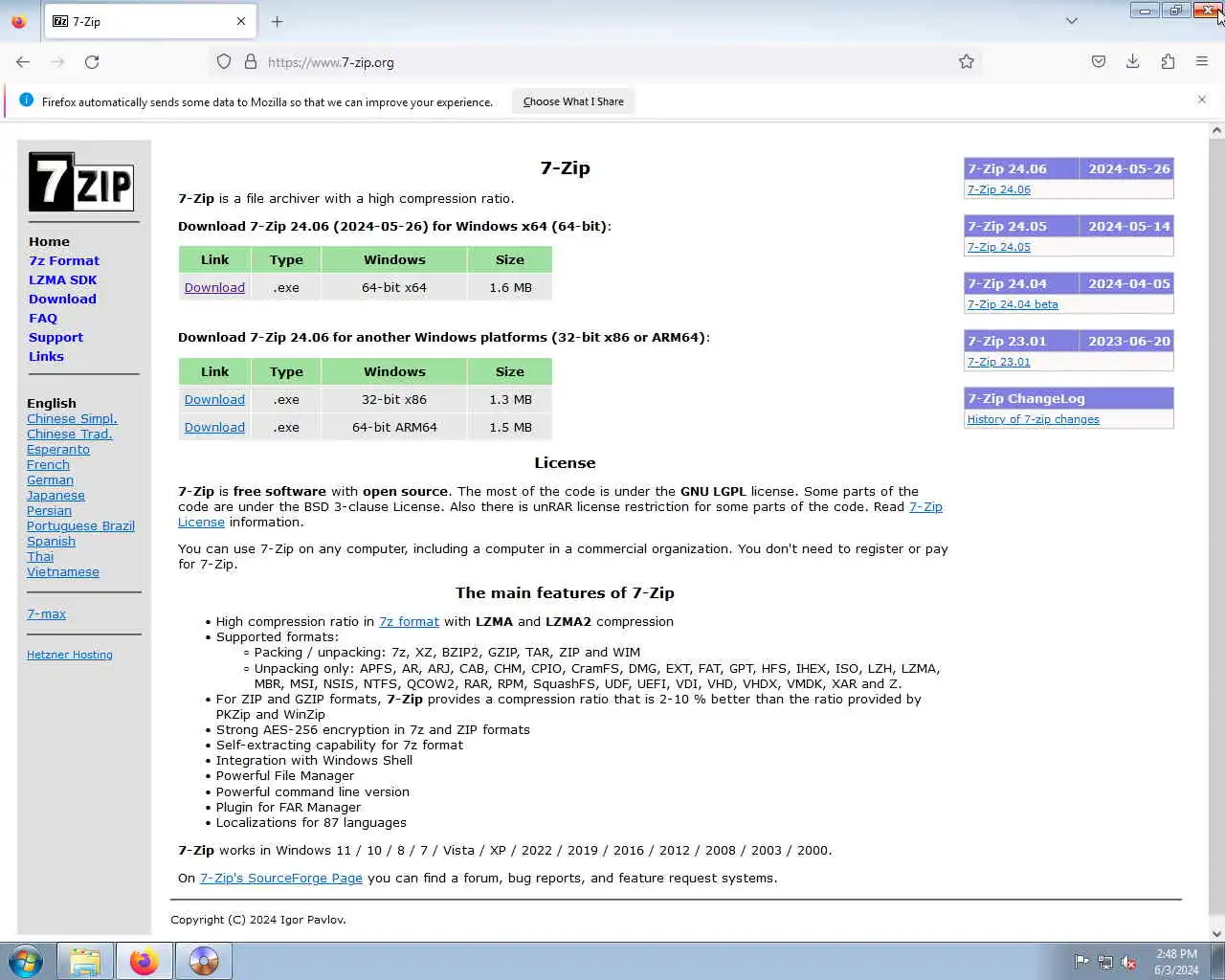Viewport: 1225px width, 980px height.
Task: Click the URL address field
Action: (593, 62)
